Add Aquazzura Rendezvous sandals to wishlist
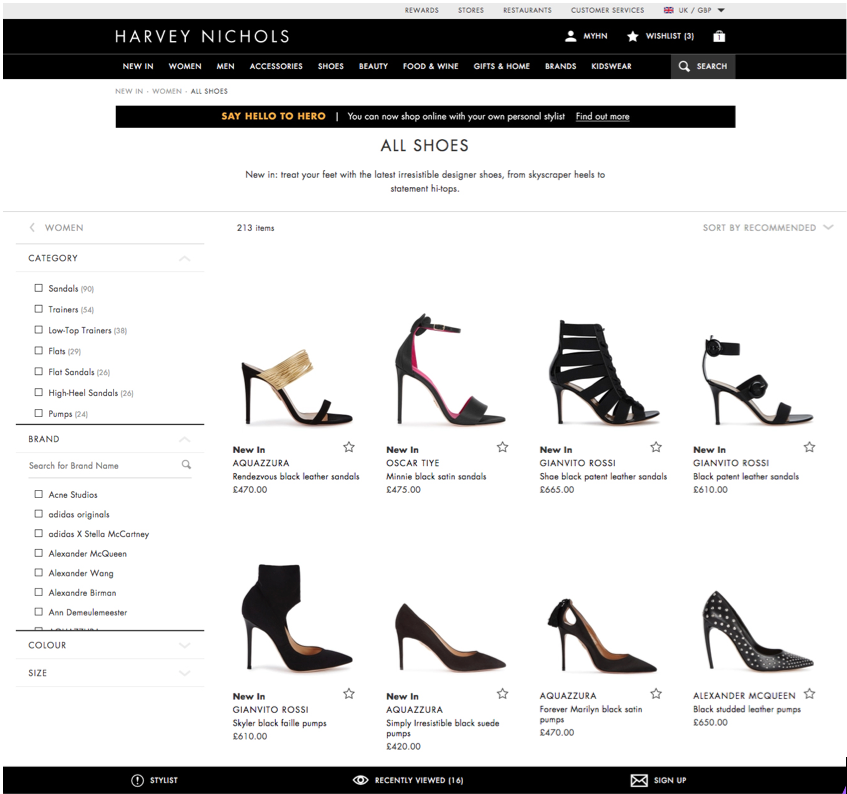Image resolution: width=847 pixels, height=794 pixels. (x=349, y=447)
